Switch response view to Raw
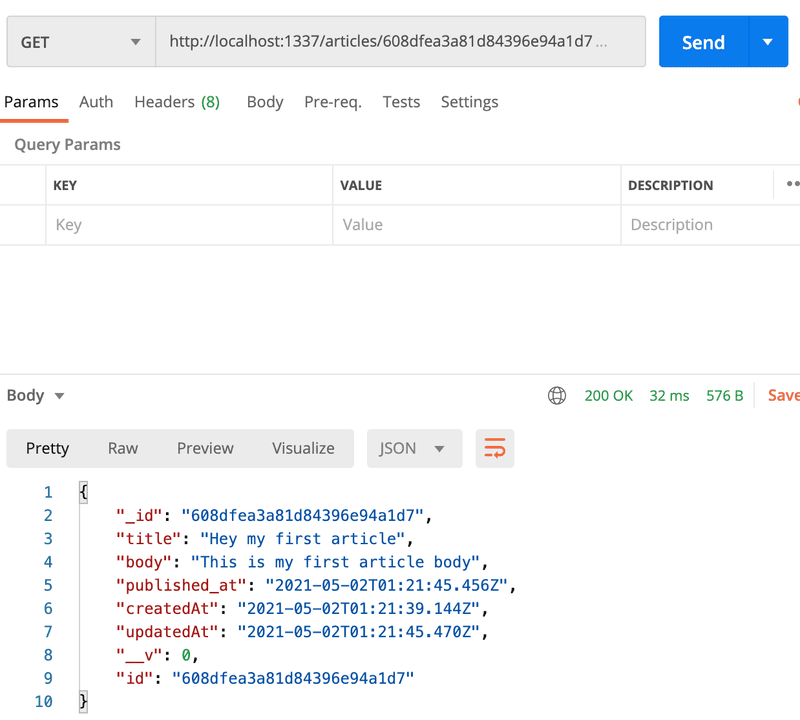Image resolution: width=800 pixels, height=720 pixels. (123, 448)
